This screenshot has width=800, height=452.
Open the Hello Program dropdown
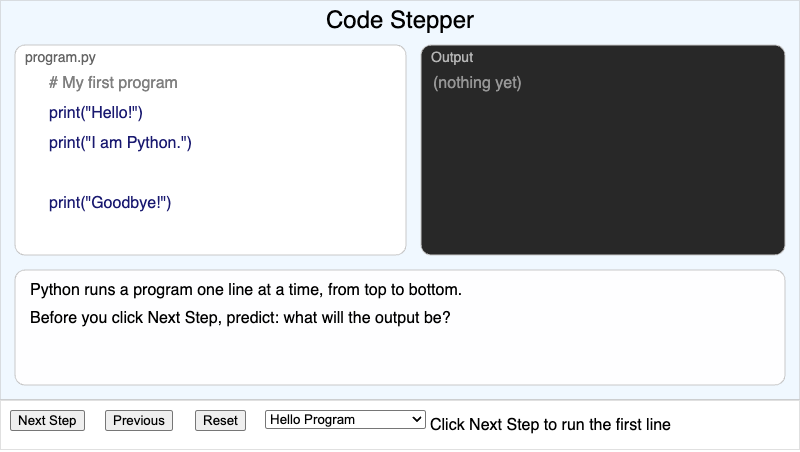tap(345, 419)
